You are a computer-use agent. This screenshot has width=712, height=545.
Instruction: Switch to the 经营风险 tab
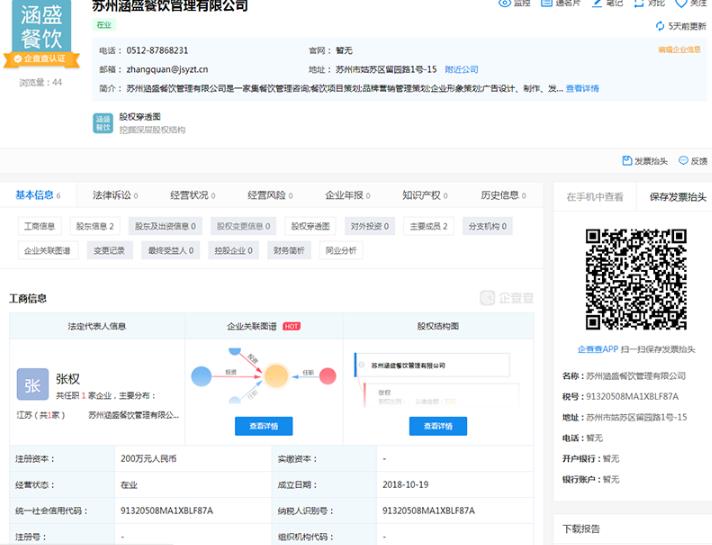click(x=270, y=195)
